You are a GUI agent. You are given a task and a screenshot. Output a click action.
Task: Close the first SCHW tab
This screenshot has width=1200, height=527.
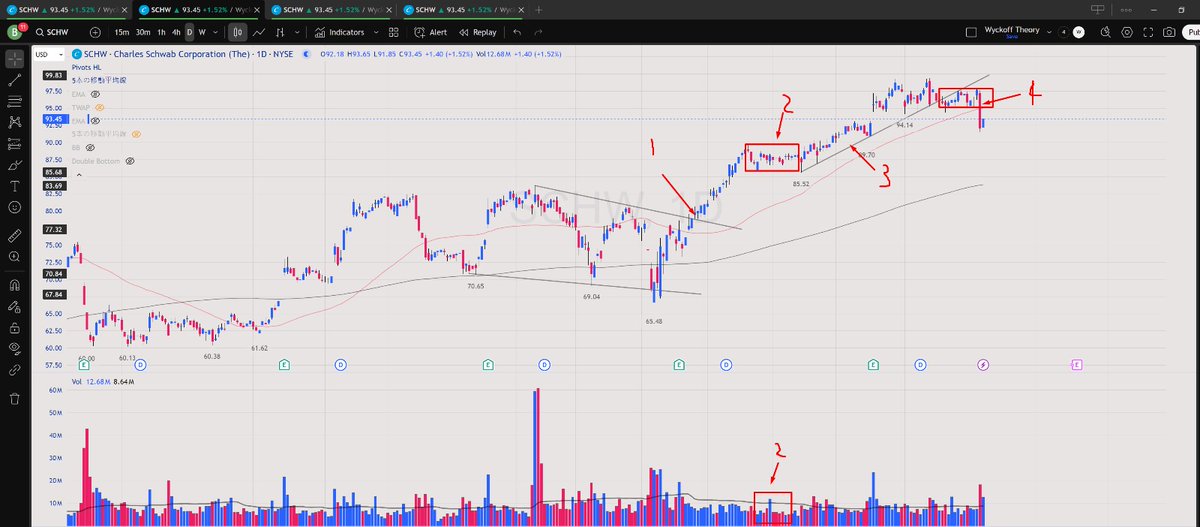point(124,9)
